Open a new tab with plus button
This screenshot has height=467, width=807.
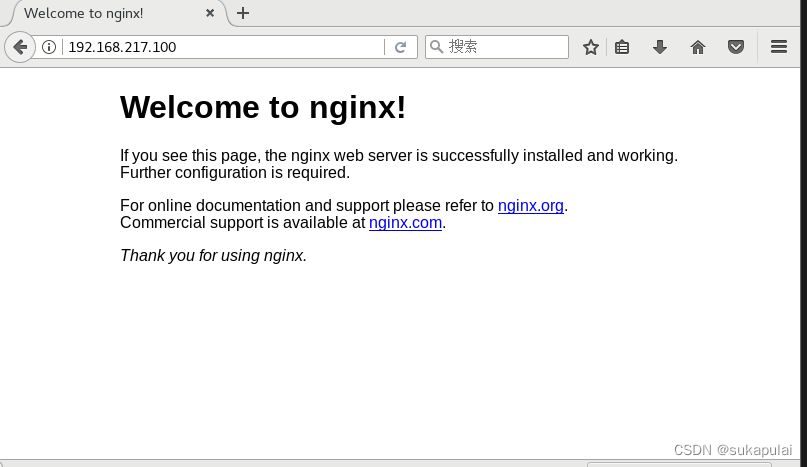pos(243,13)
